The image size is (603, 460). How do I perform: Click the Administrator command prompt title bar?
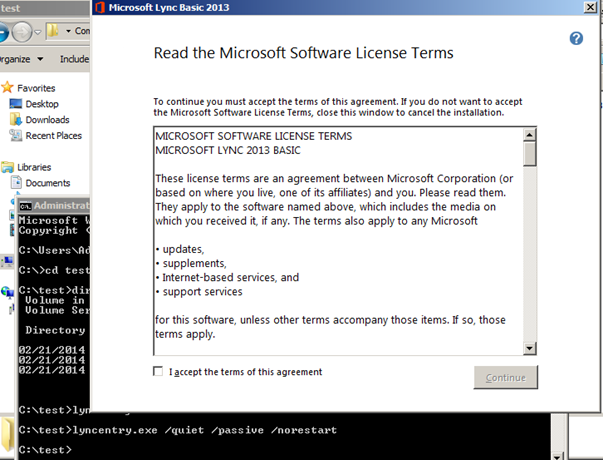[x=54, y=206]
